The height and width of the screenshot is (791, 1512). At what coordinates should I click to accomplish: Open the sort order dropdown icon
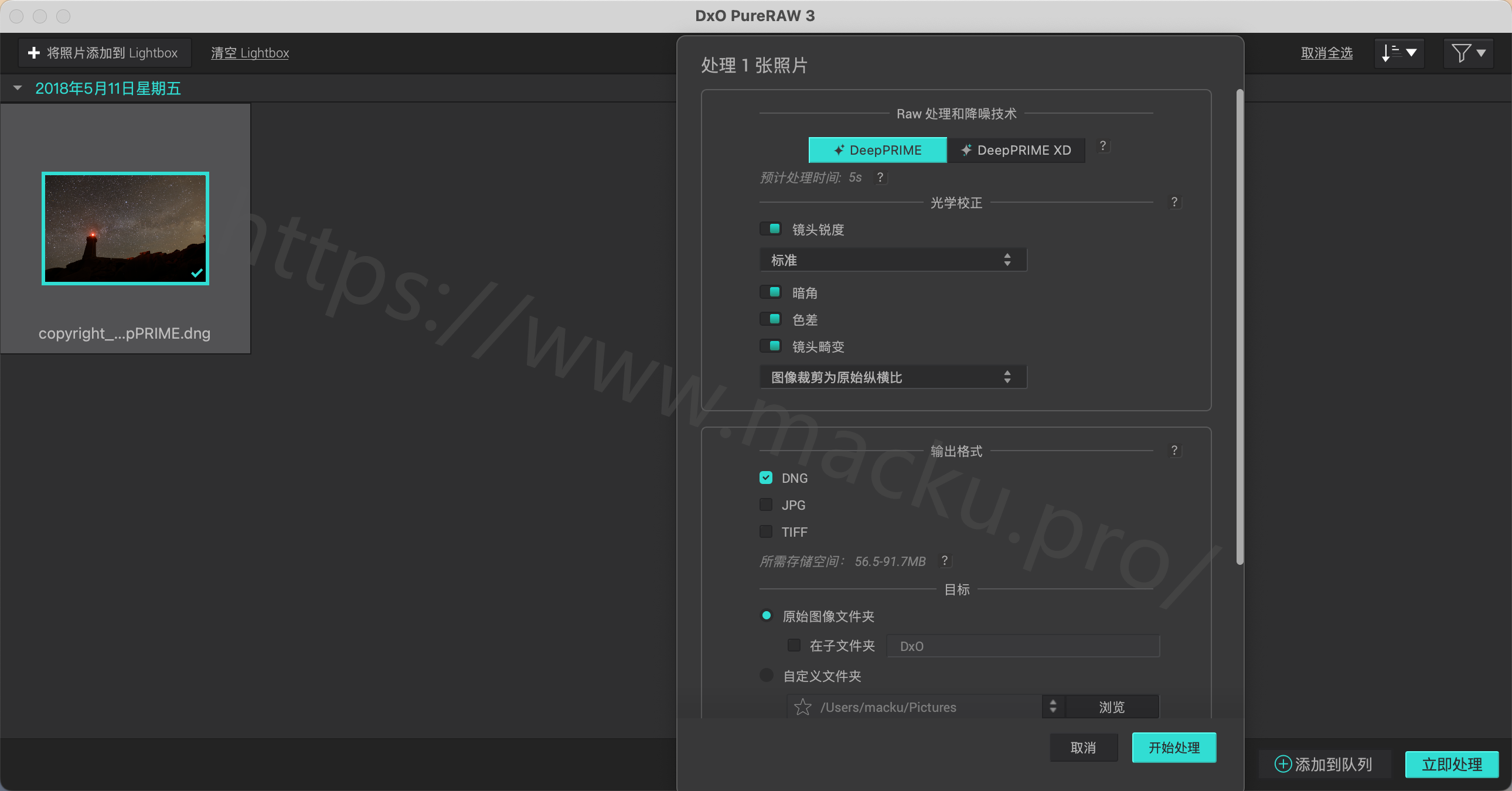(1399, 53)
